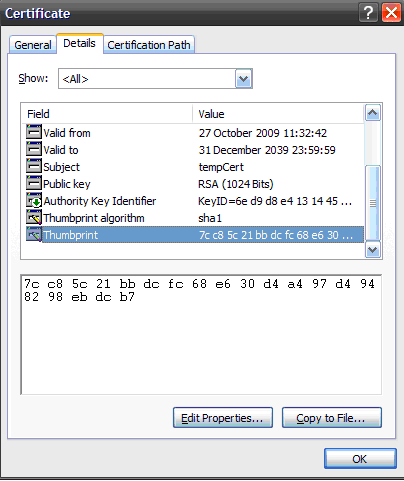Switch to the General tab

(33, 45)
